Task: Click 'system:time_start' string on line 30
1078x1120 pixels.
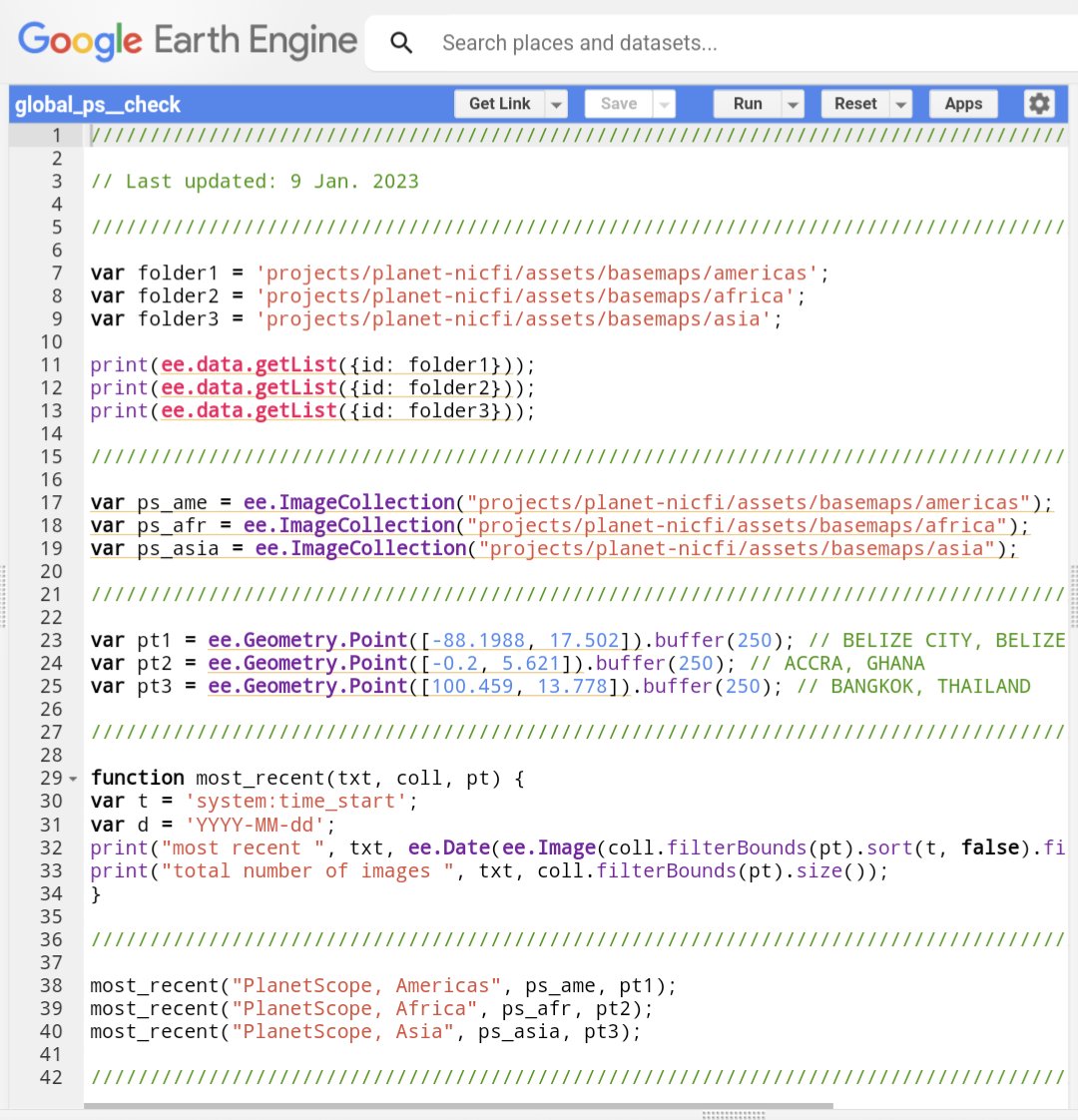Action: point(295,802)
